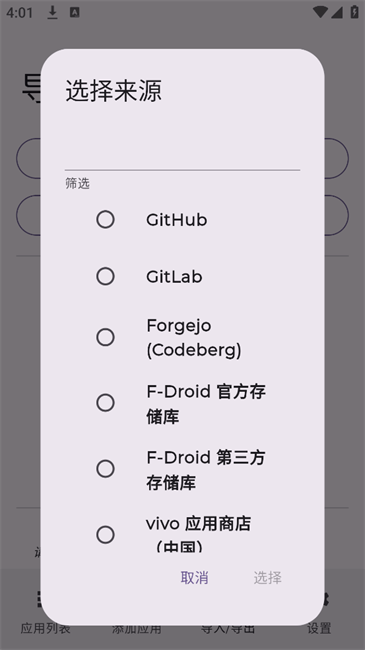Tap the 选择 confirm button

click(x=268, y=577)
